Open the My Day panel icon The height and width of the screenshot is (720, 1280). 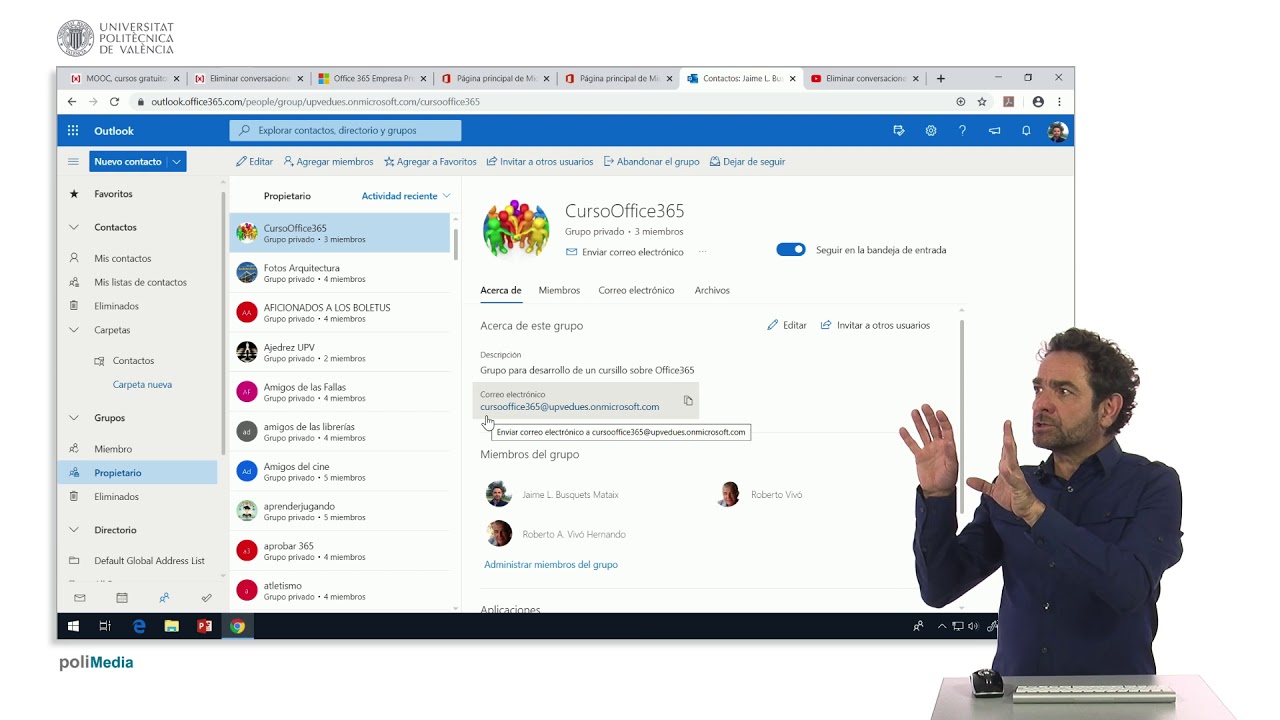point(899,131)
